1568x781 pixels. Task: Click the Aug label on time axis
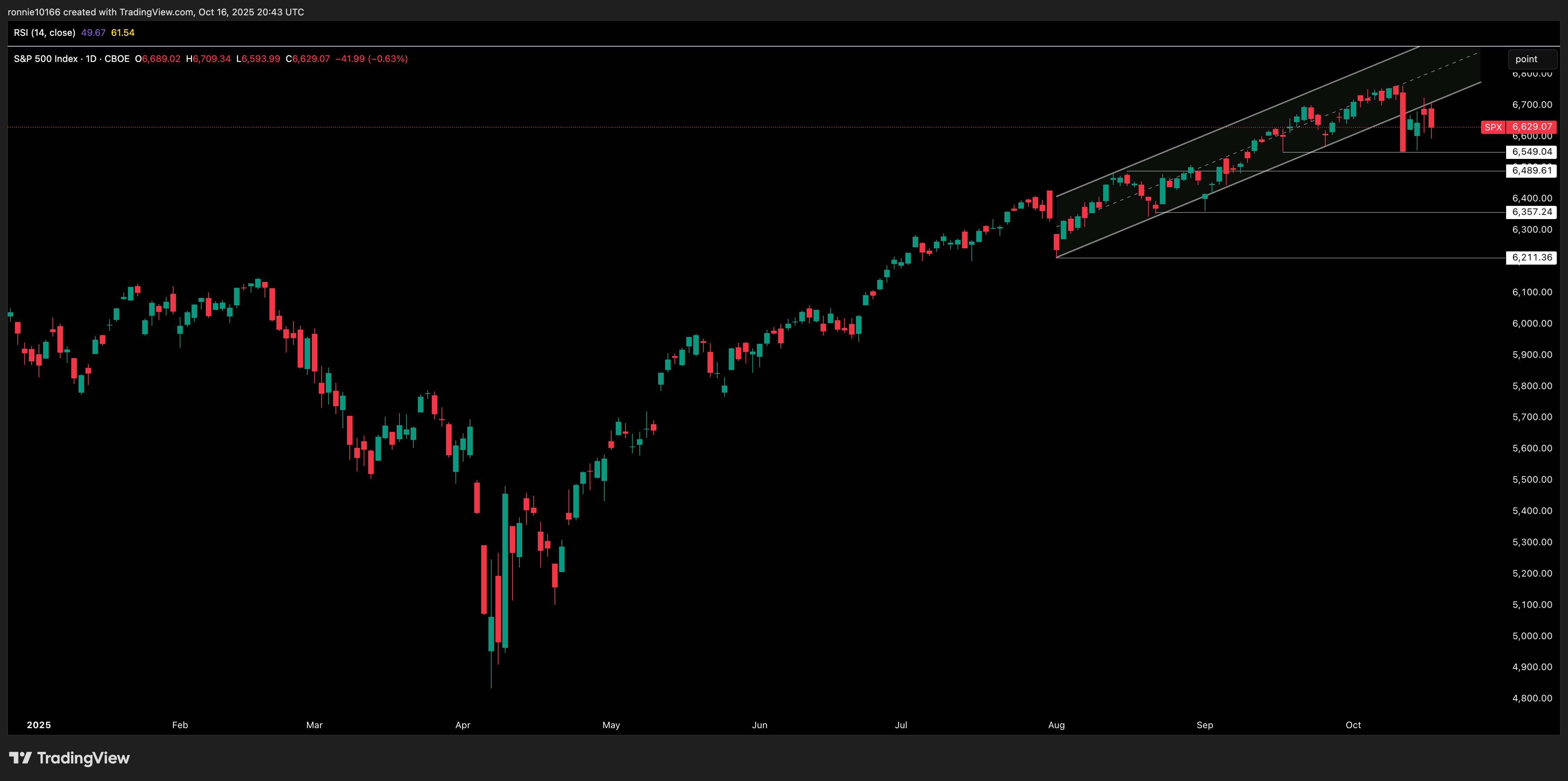(x=1056, y=724)
